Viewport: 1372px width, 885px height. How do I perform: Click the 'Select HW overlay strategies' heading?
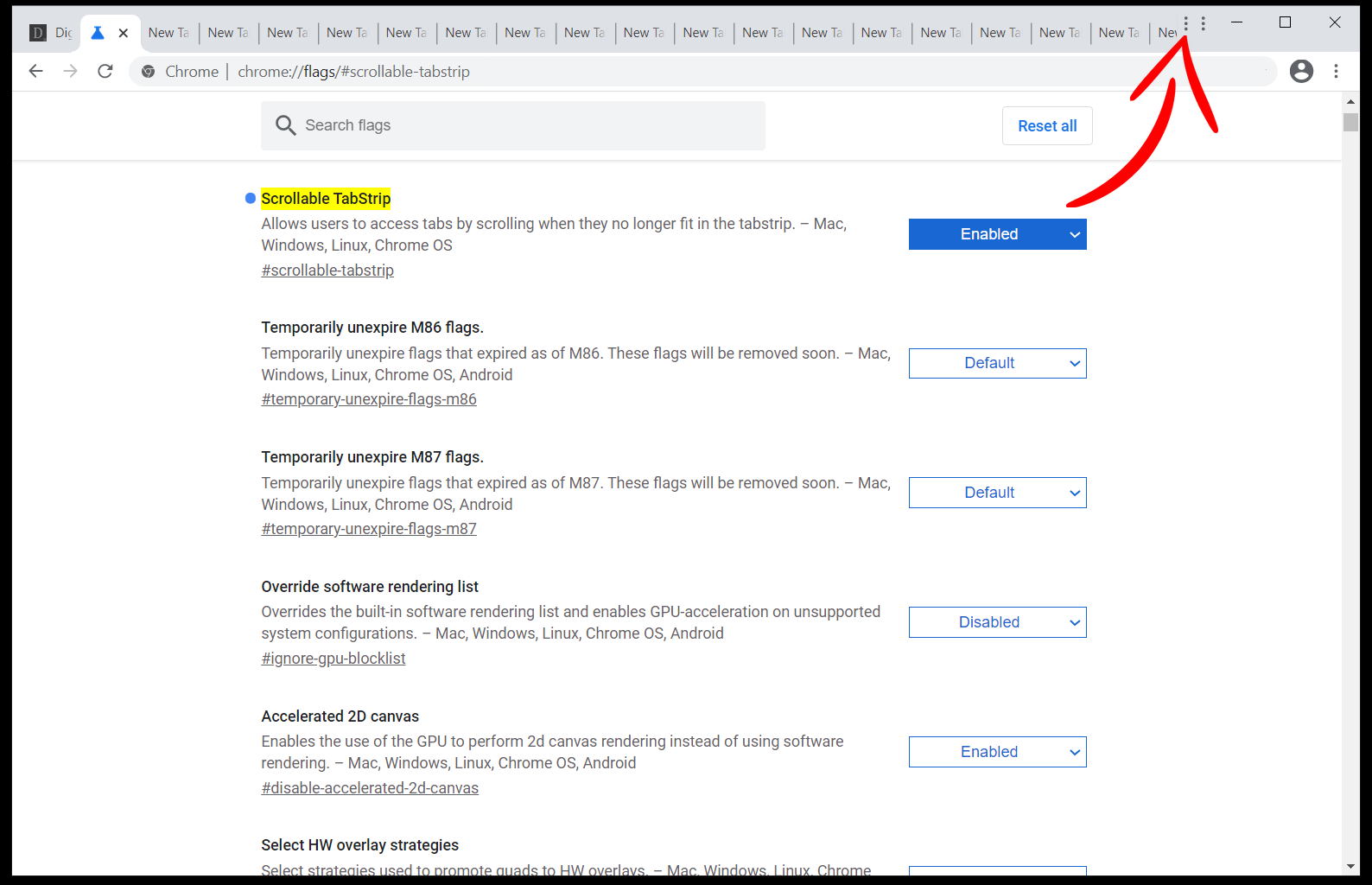pos(359,845)
